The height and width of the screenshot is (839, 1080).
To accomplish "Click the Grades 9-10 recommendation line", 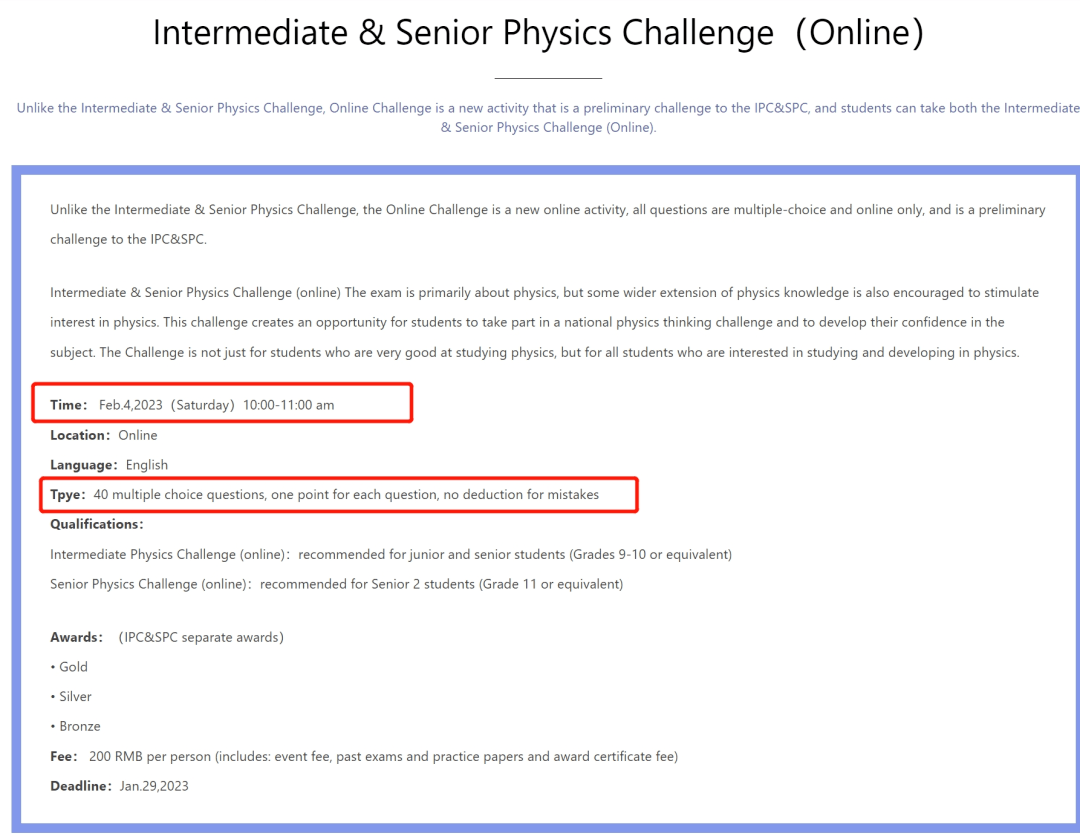I will [390, 554].
